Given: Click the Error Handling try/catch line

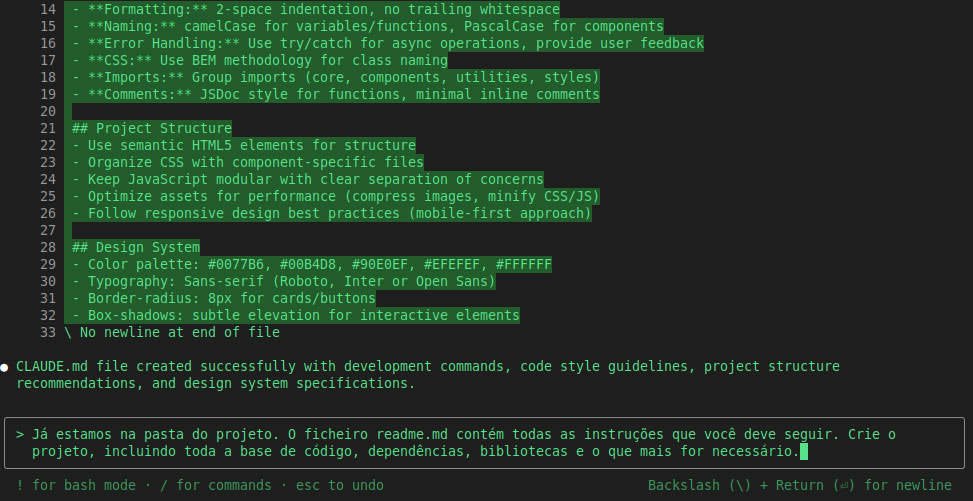Looking at the screenshot, I should (x=388, y=43).
